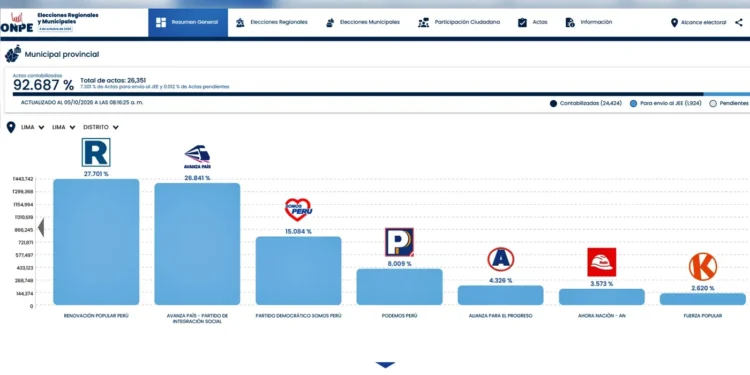The image size is (750, 375).
Task: Click the Renovación Popular R logo
Action: click(x=96, y=153)
